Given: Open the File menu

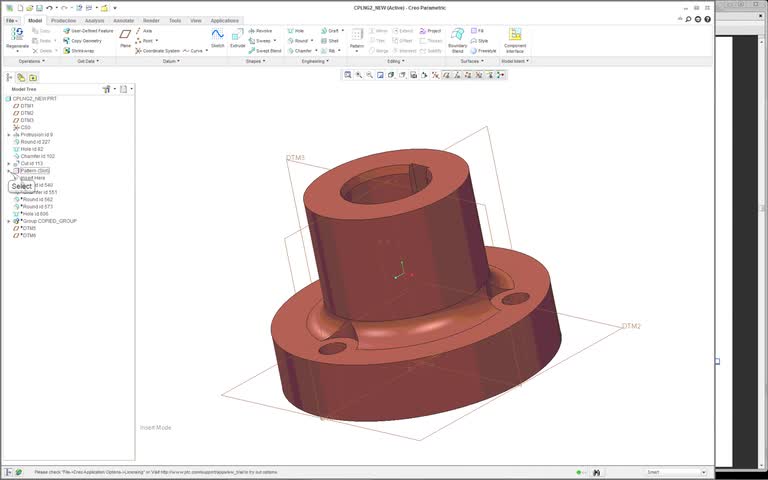Looking at the screenshot, I should 12,21.
